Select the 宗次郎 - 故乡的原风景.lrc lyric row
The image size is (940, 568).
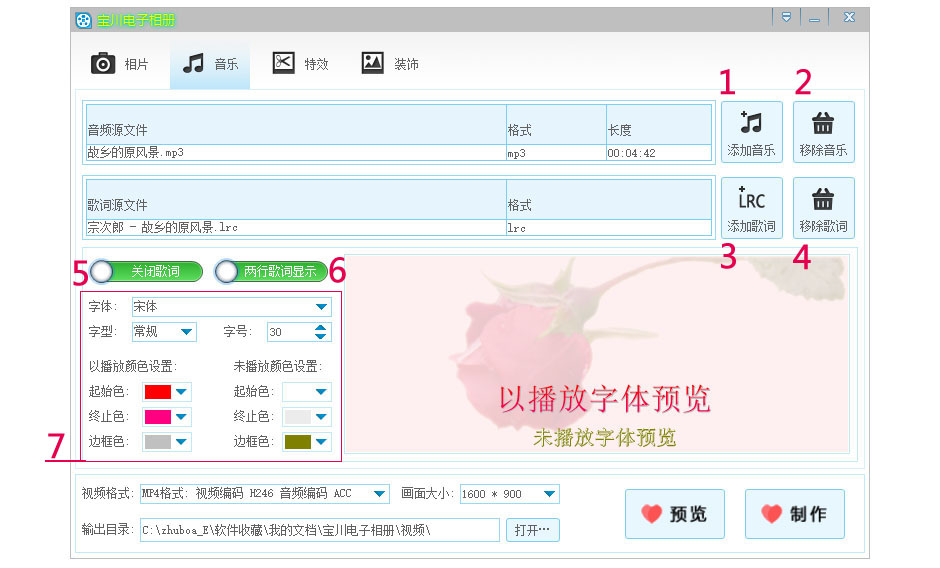click(399, 228)
